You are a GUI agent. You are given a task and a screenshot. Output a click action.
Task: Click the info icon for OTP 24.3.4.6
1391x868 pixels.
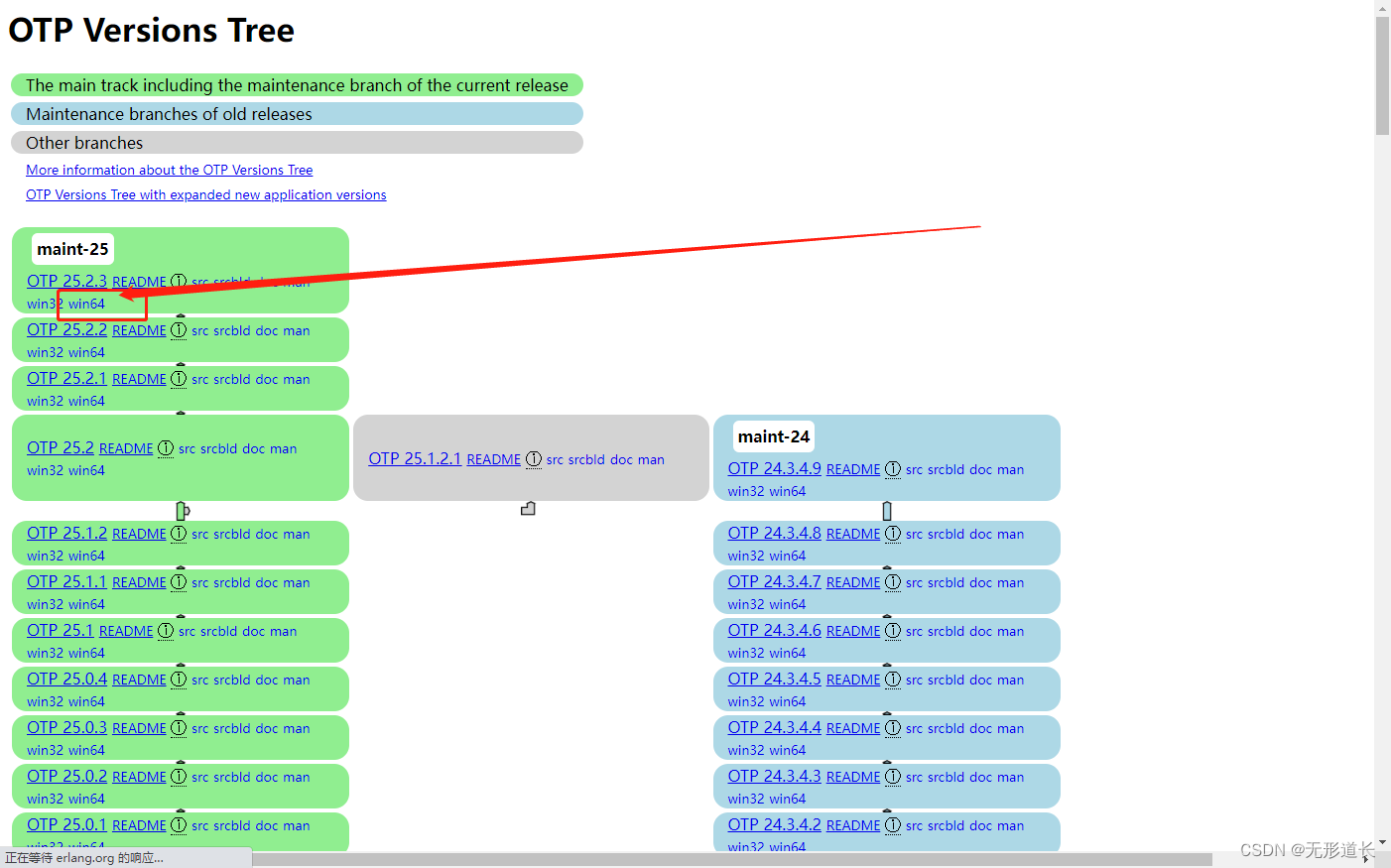[x=893, y=631]
